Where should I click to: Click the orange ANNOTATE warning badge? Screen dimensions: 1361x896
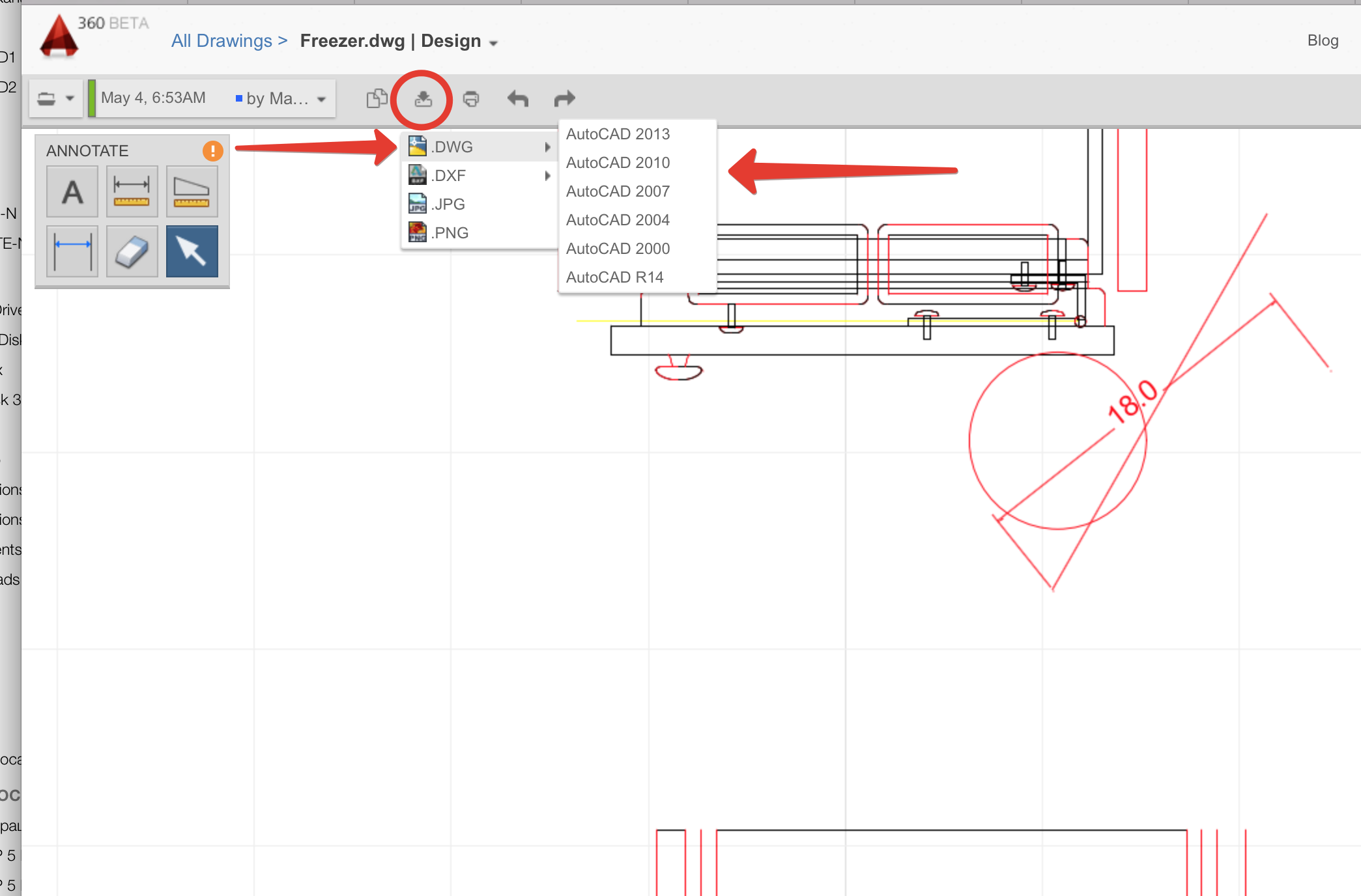(212, 151)
